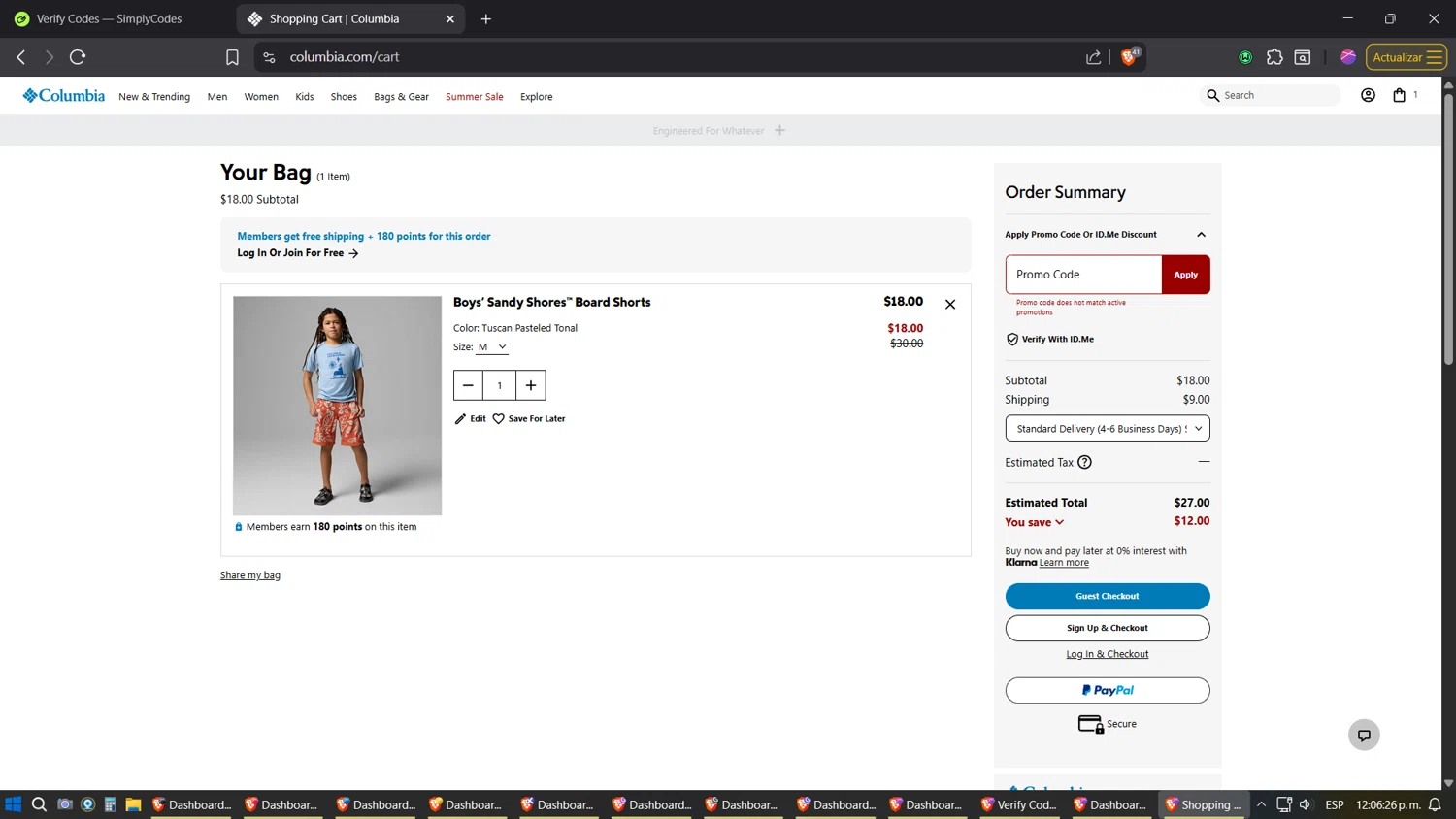Click the Columbia logo
Viewport: 1456px width, 819px height.
pyautogui.click(x=64, y=96)
